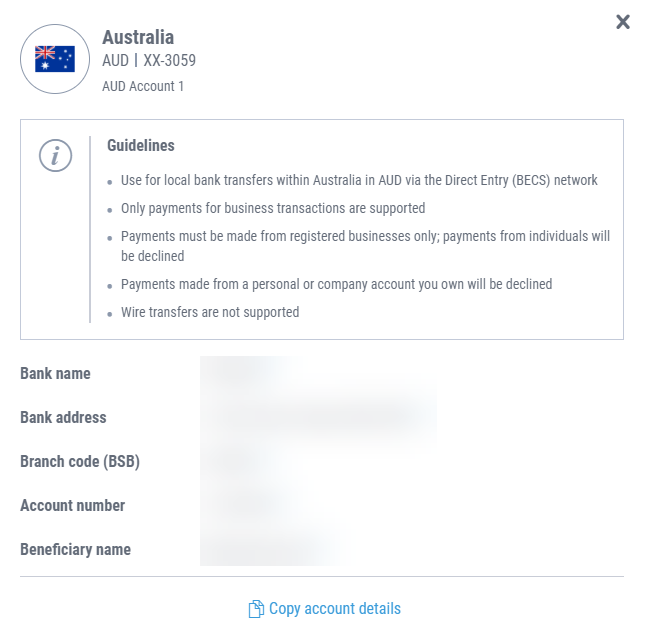The image size is (646, 637).
Task: Click the business transactions only guideline
Action: (273, 208)
